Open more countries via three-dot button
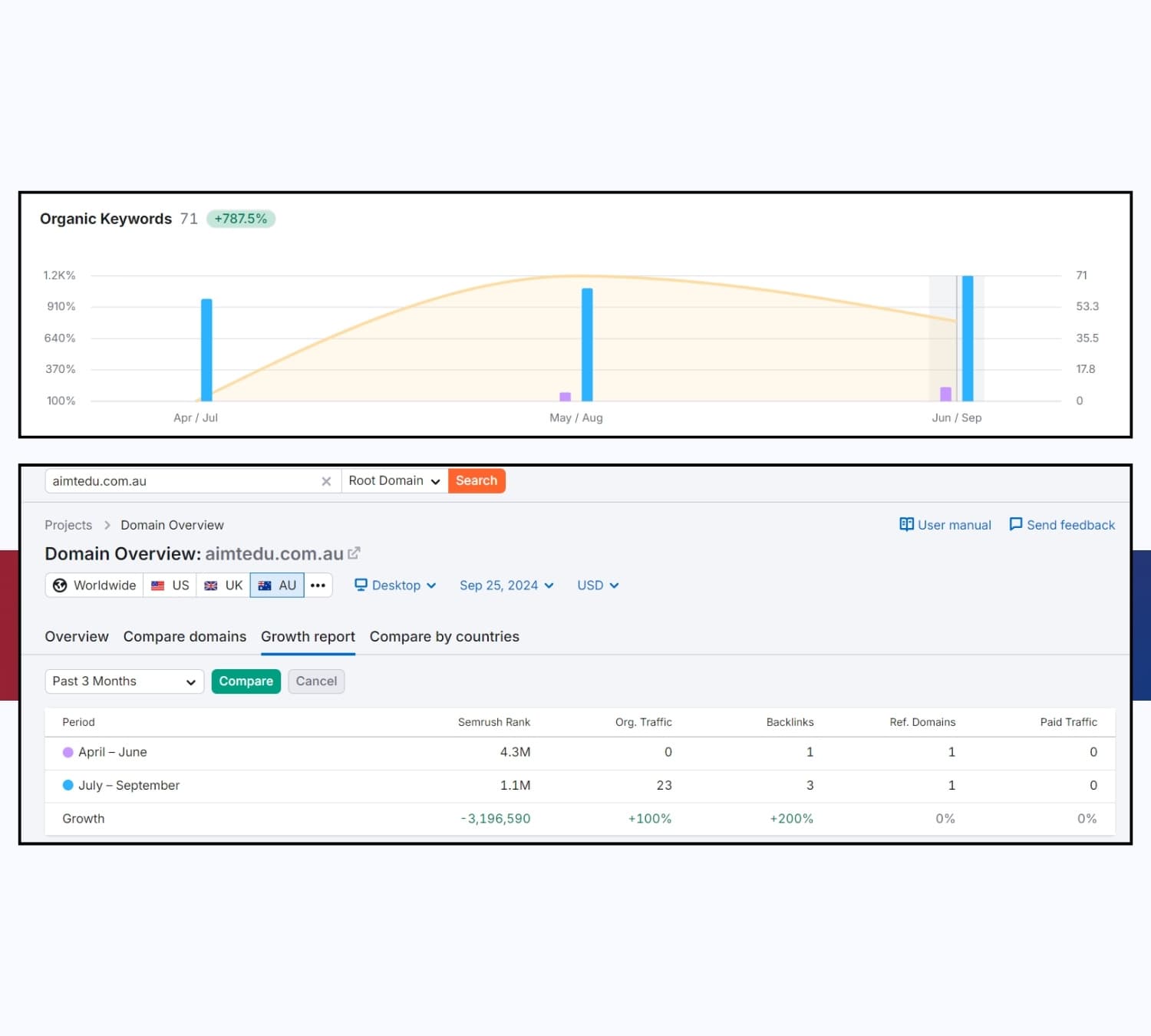 pyautogui.click(x=318, y=586)
